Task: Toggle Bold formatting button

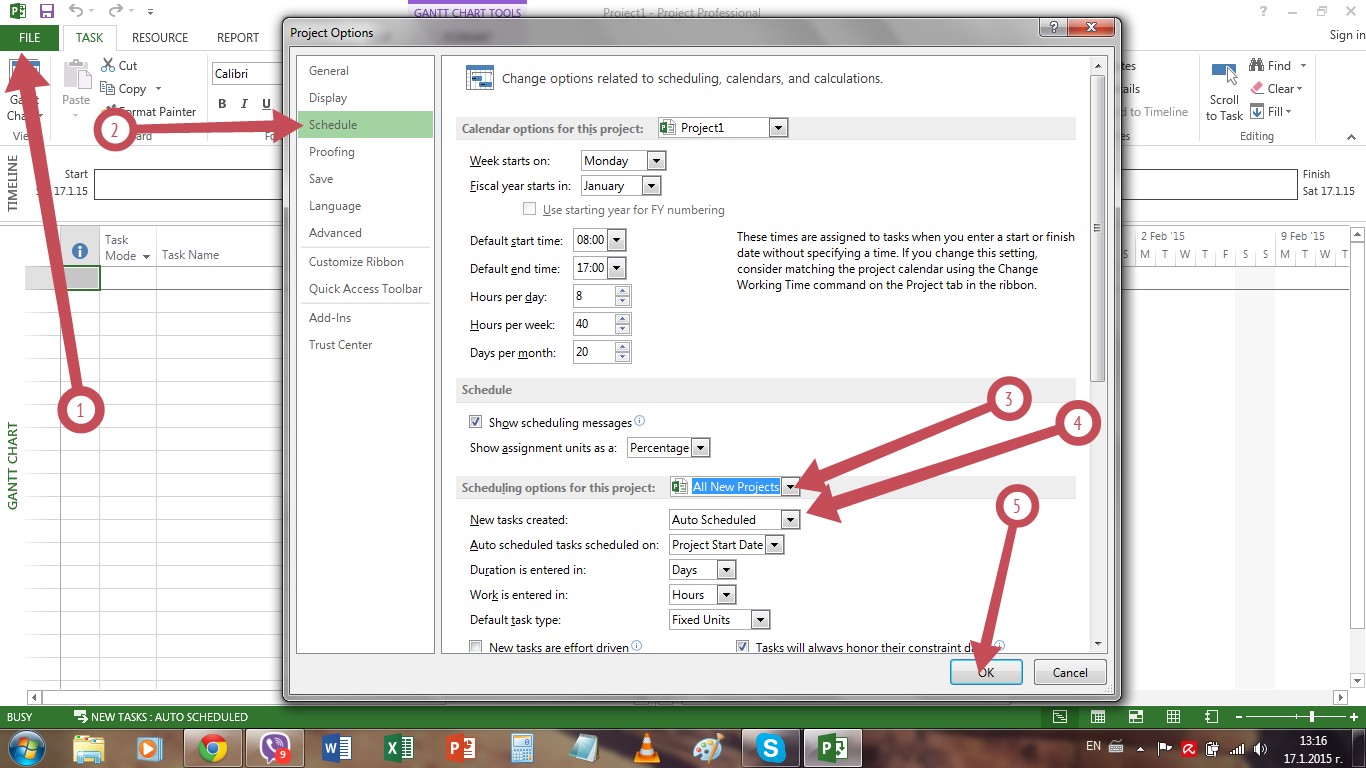Action: coord(221,104)
